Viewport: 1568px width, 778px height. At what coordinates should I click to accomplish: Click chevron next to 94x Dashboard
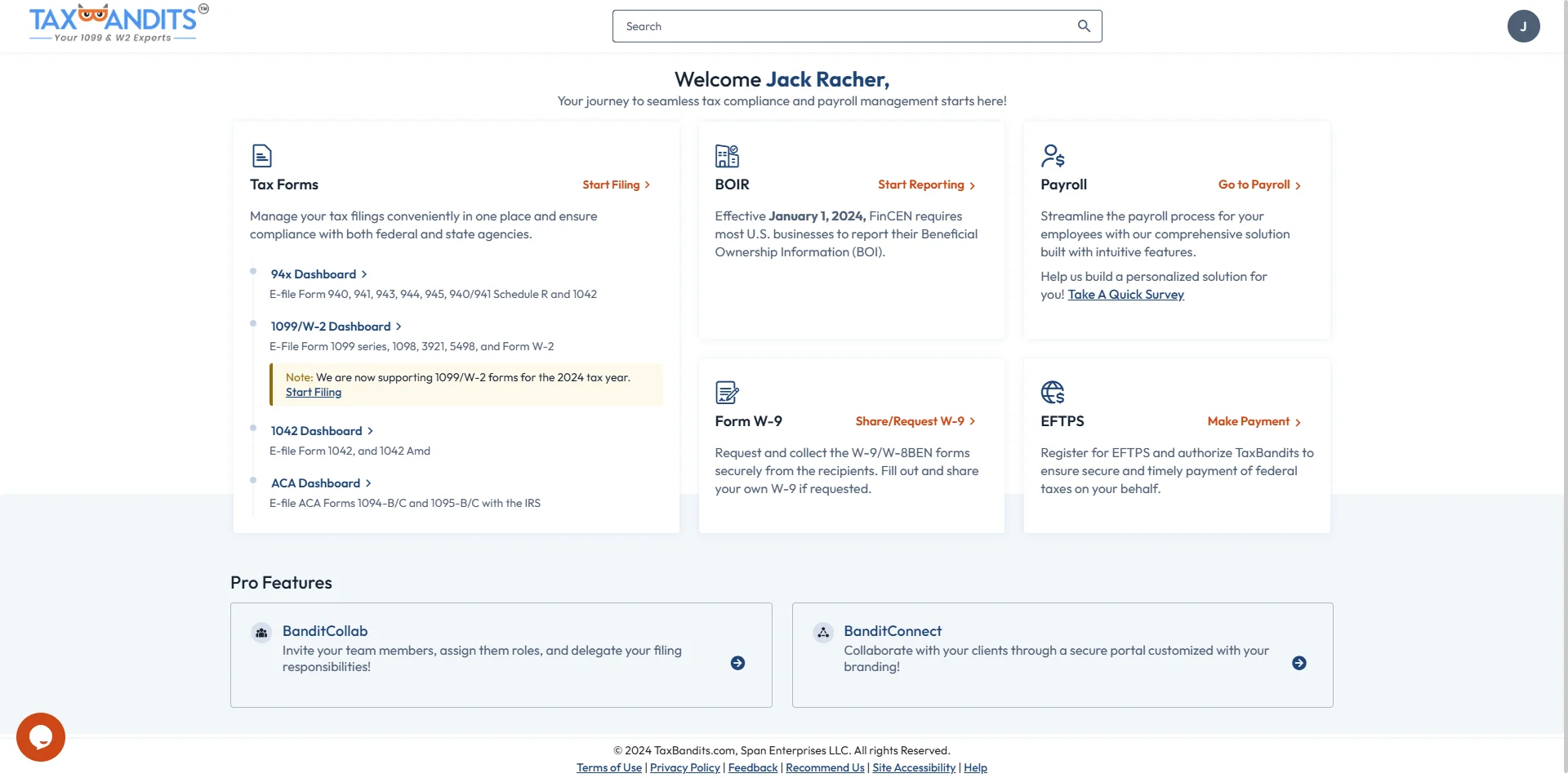(x=364, y=274)
